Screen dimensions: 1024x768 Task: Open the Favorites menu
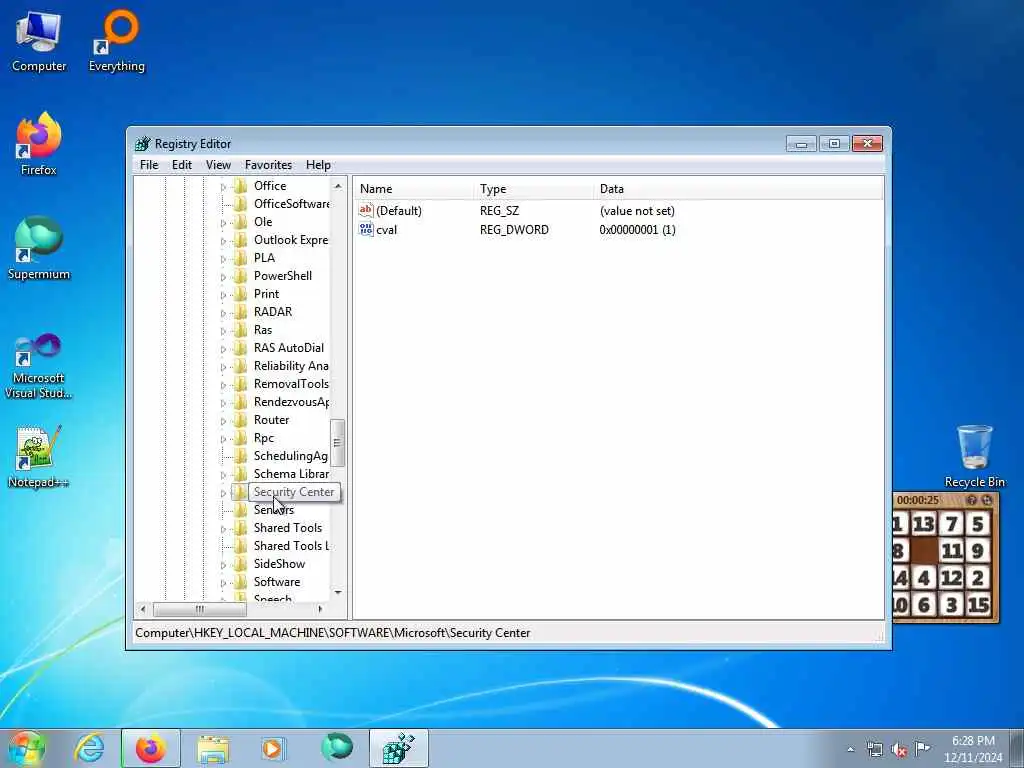[x=268, y=165]
